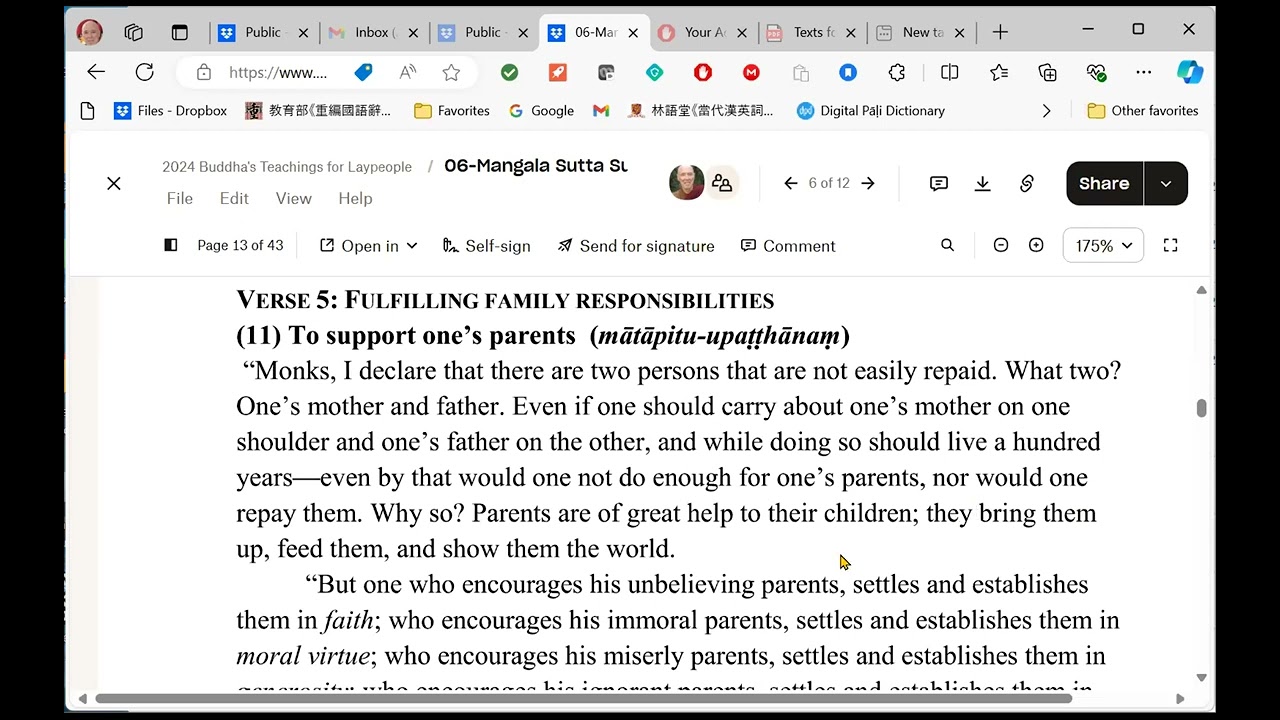Open the comments panel icon

click(x=938, y=183)
